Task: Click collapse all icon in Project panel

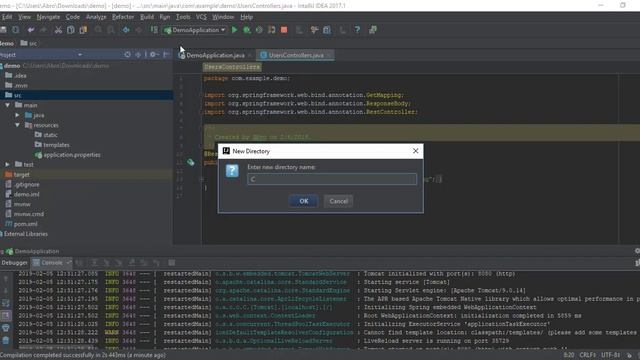Action: [138, 54]
